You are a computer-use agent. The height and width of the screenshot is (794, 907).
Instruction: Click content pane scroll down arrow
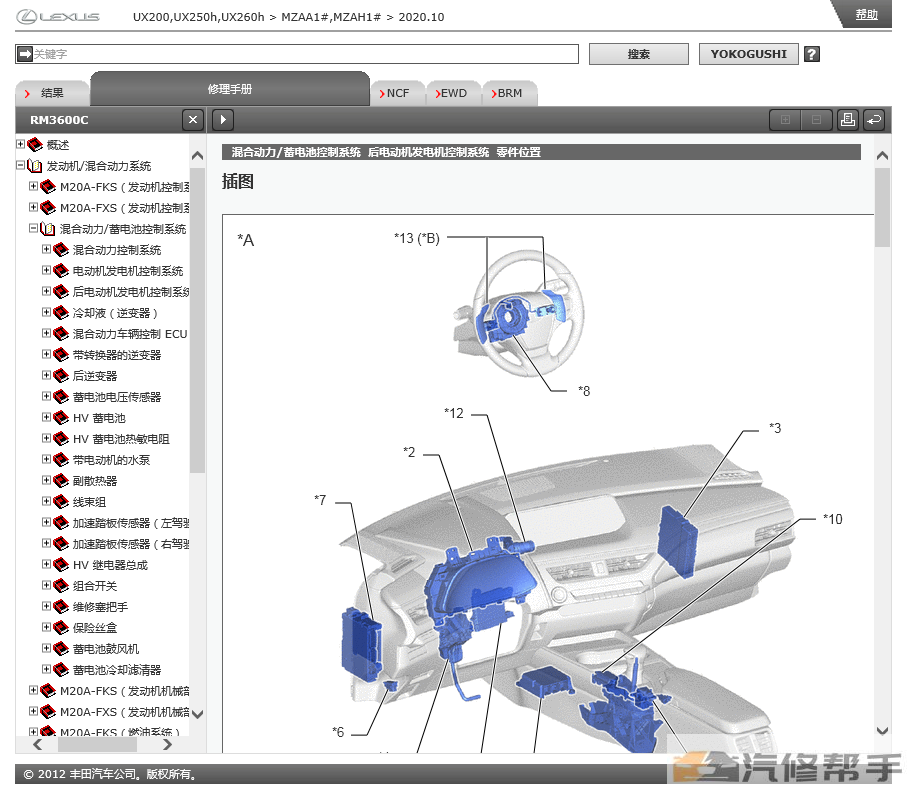pos(882,730)
